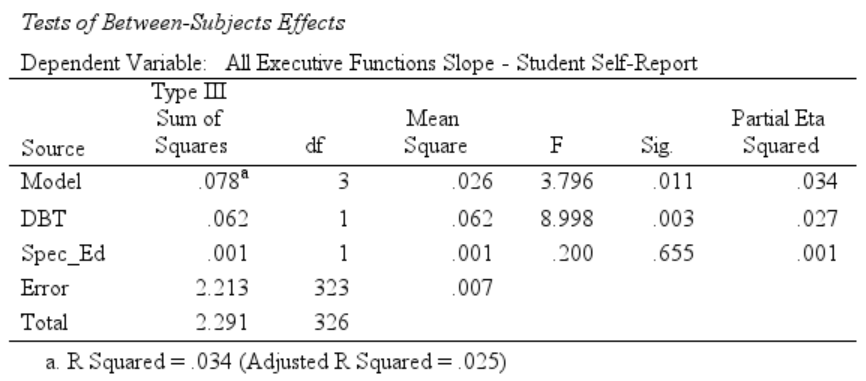Click the Model F value 3.796
This screenshot has height=381, width=866.
pyautogui.click(x=567, y=181)
